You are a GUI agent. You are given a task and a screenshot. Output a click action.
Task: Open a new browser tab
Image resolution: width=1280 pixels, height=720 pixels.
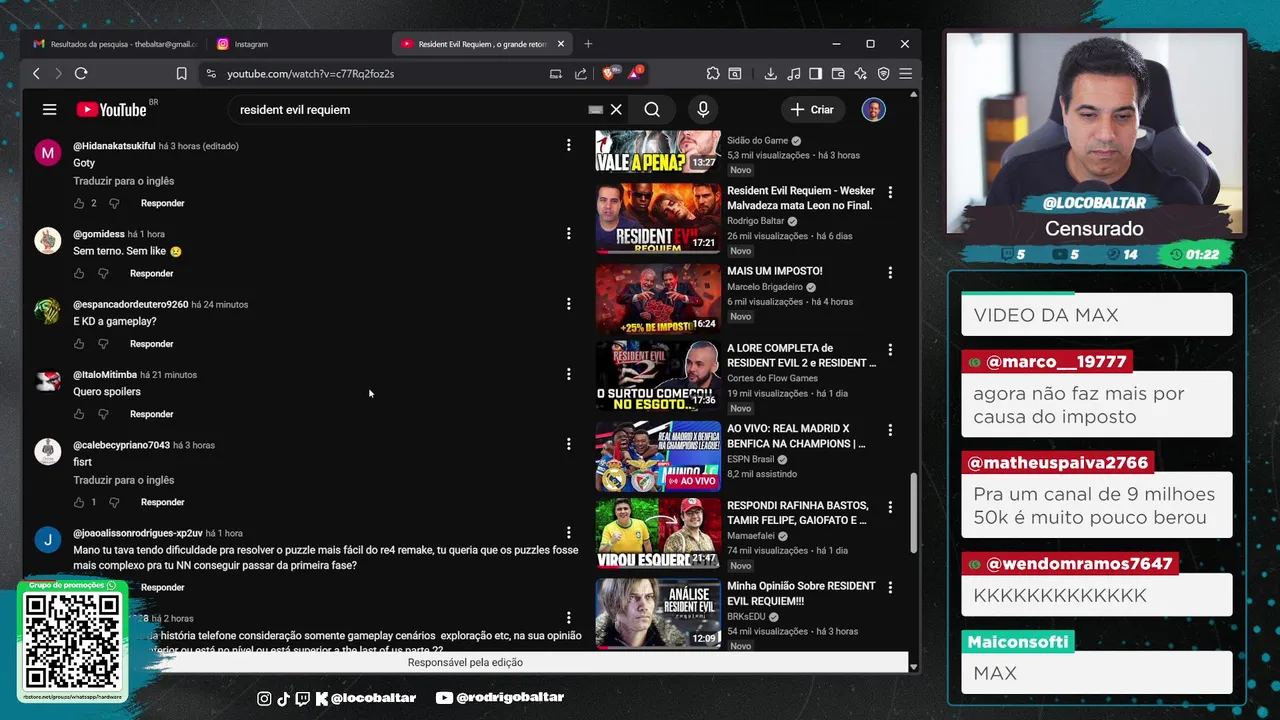point(588,44)
